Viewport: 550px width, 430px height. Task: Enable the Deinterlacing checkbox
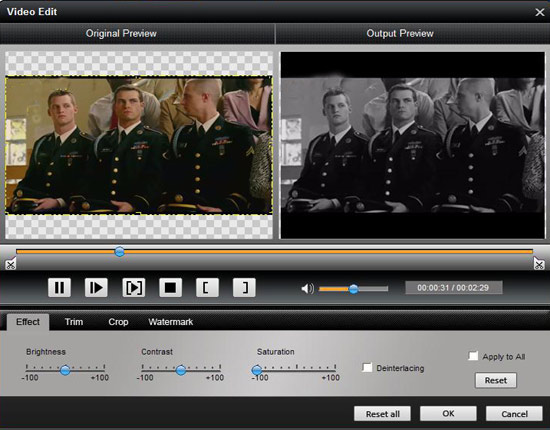click(367, 368)
